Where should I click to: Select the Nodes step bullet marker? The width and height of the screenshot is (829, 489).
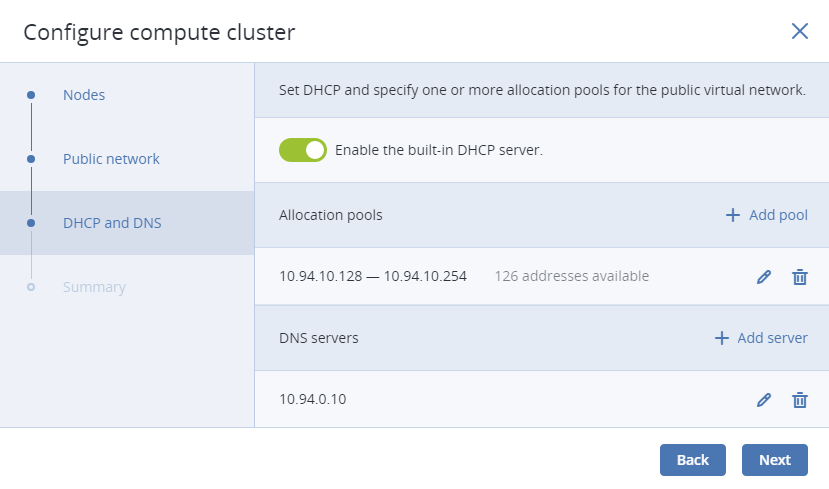click(31, 95)
